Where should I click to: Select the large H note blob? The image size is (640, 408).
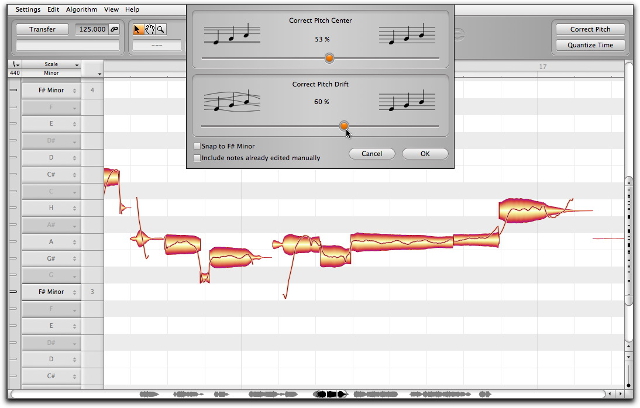[x=531, y=211]
